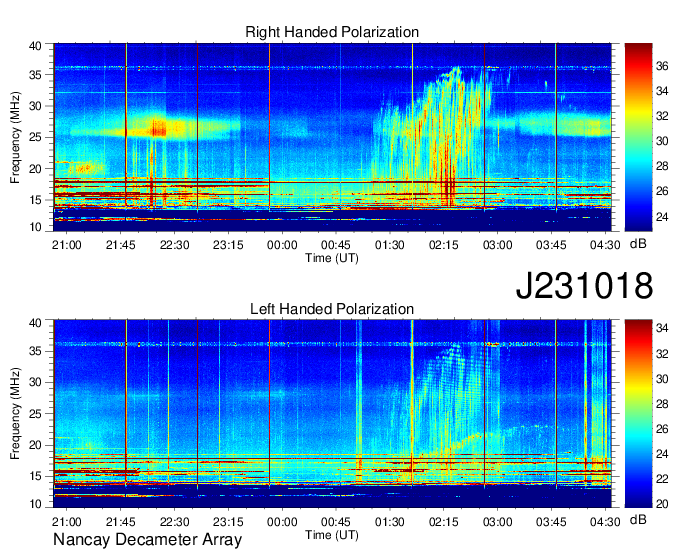Click "21:00" time tick of Left Handed plot
The height and width of the screenshot is (552, 680).
67,522
